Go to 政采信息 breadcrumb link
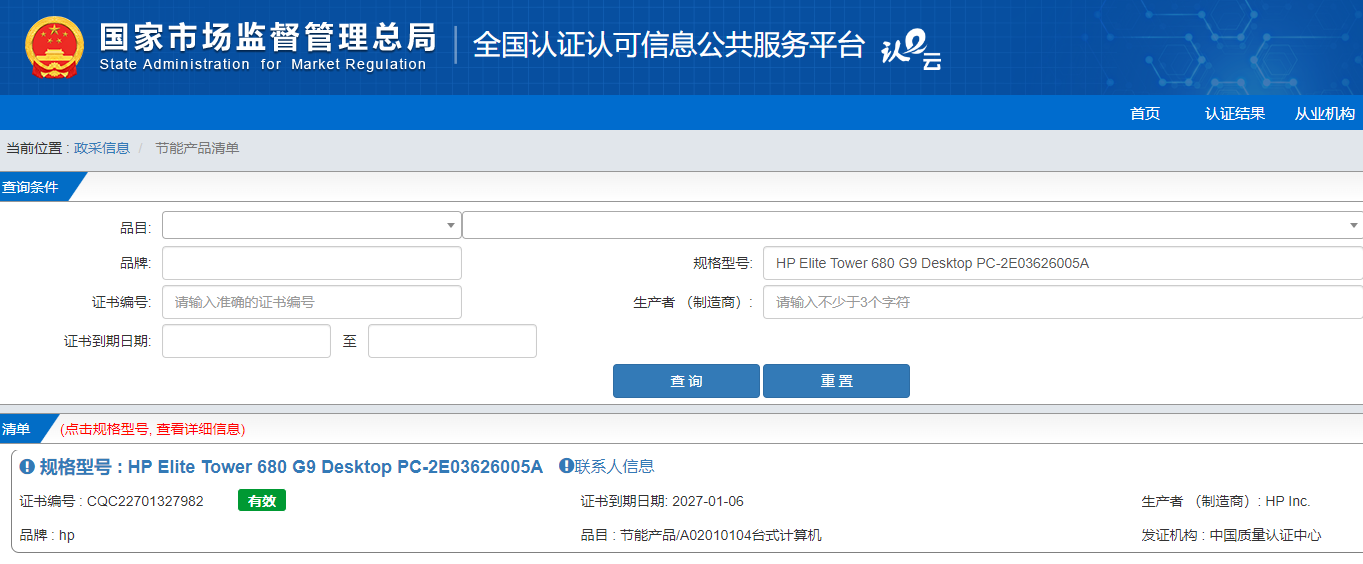This screenshot has height=564, width=1363. point(102,148)
